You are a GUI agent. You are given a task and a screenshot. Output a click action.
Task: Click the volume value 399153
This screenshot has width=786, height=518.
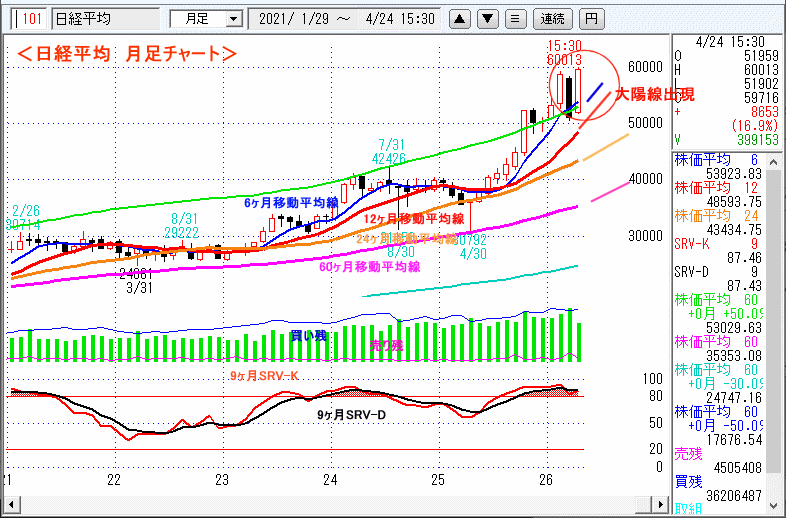tap(757, 139)
